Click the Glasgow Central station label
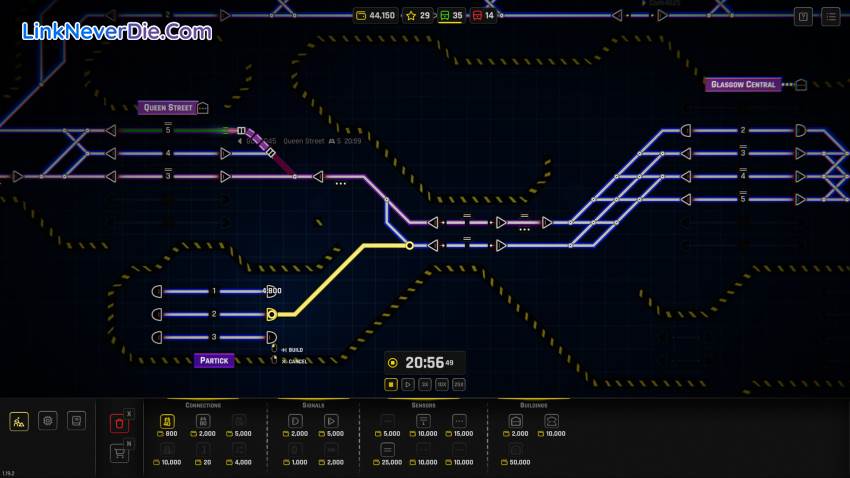The height and width of the screenshot is (478, 850). [745, 85]
